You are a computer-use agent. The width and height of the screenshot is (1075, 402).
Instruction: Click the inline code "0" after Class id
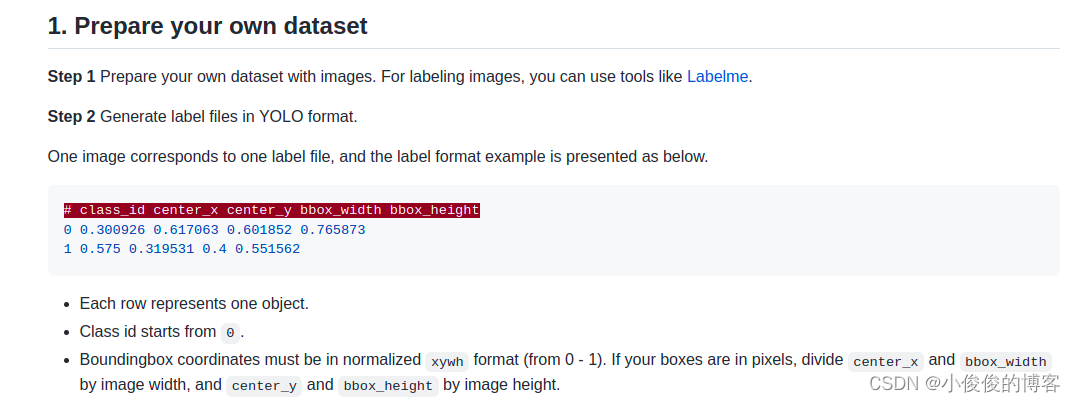pyautogui.click(x=230, y=333)
